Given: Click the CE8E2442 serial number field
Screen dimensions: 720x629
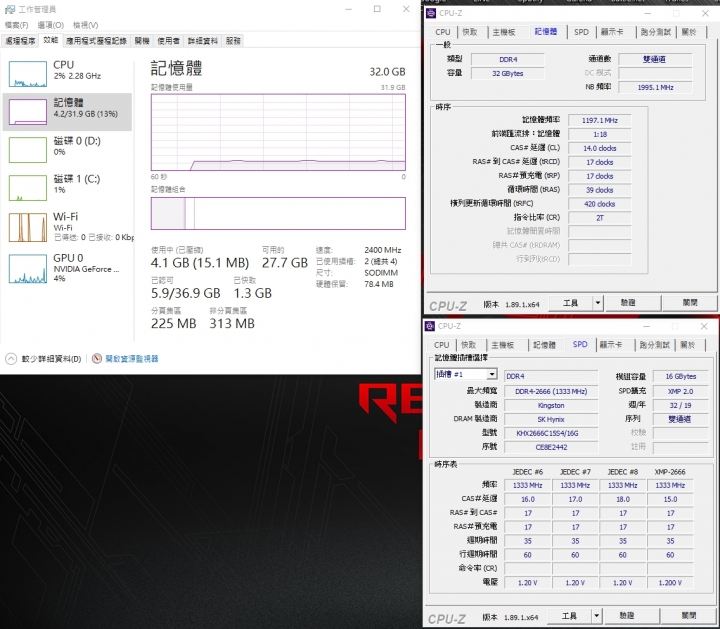Looking at the screenshot, I should click(551, 447).
